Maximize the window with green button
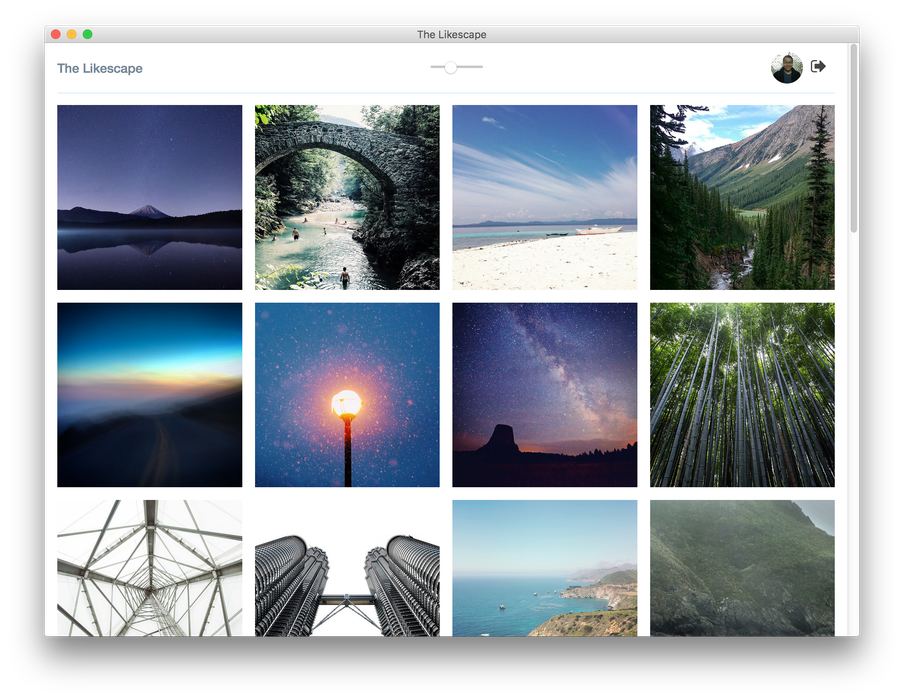 (88, 34)
